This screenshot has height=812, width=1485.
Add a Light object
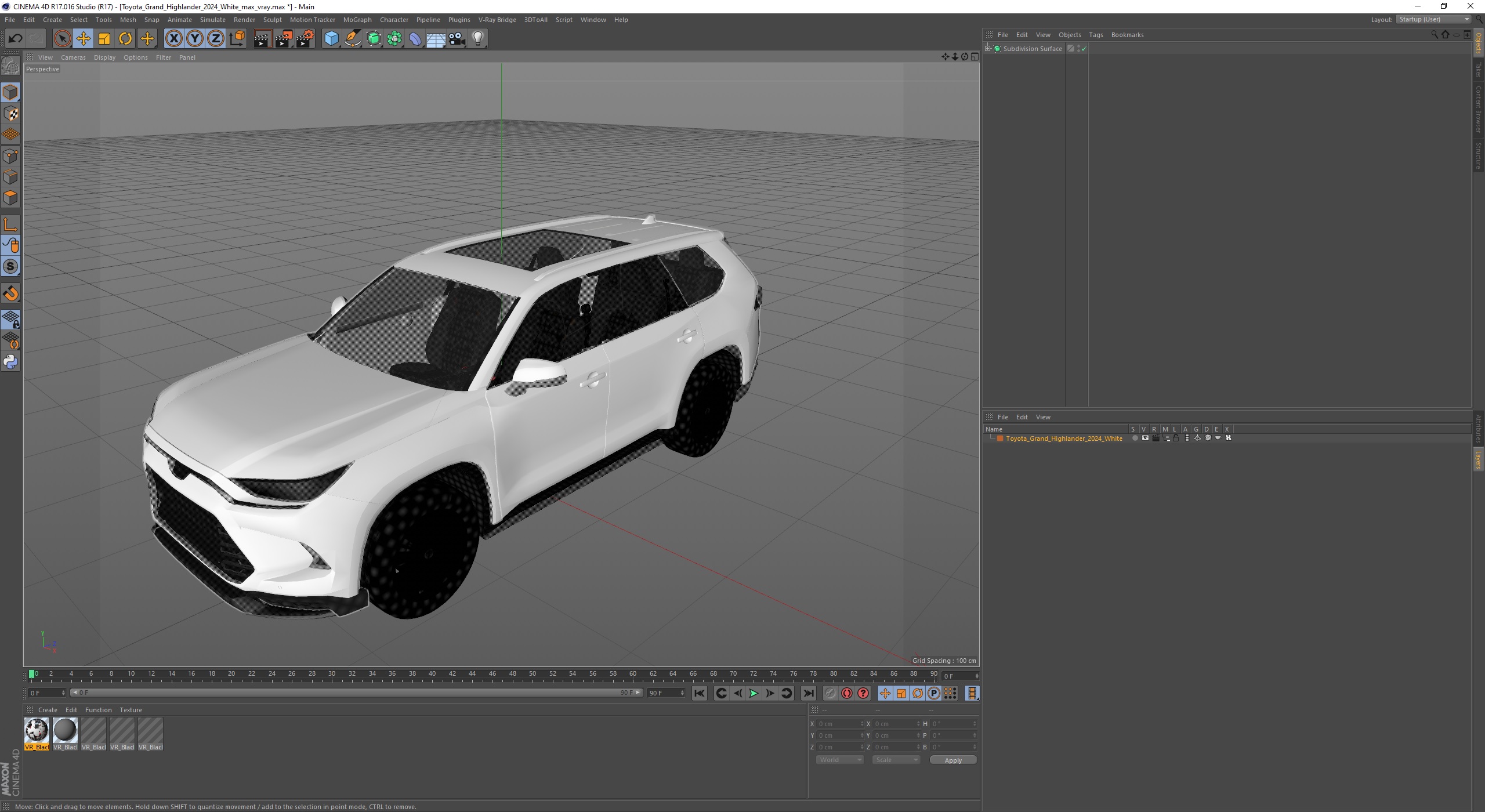tap(478, 39)
